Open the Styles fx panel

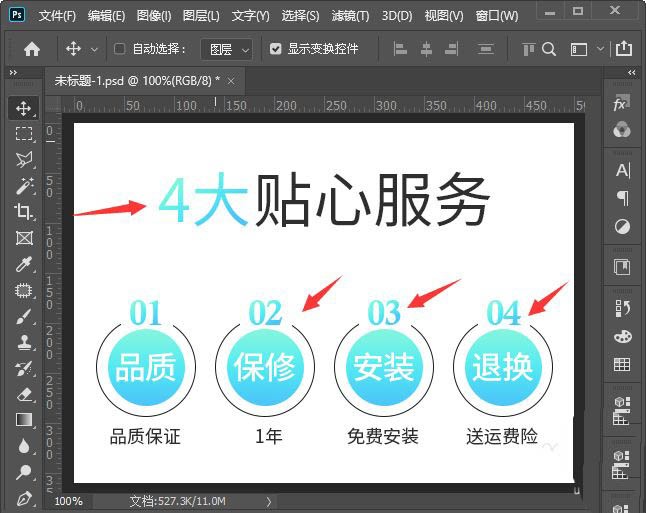tap(621, 105)
